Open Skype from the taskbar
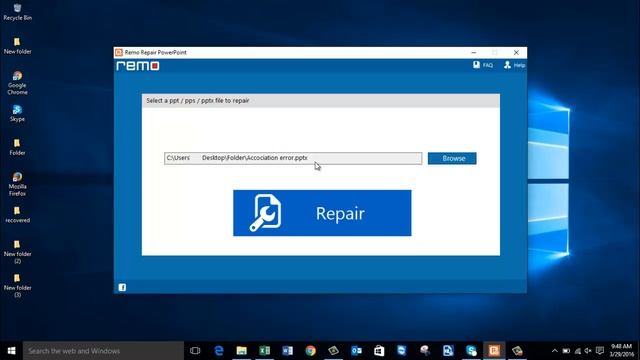Screen dimensions: 640x360 (471, 351)
